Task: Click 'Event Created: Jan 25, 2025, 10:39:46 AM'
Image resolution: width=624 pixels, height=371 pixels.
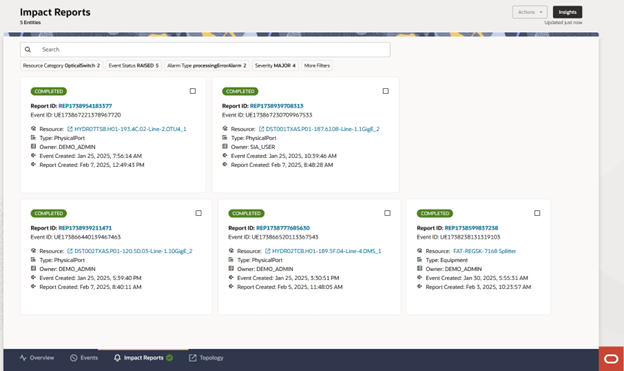Action: click(x=284, y=156)
